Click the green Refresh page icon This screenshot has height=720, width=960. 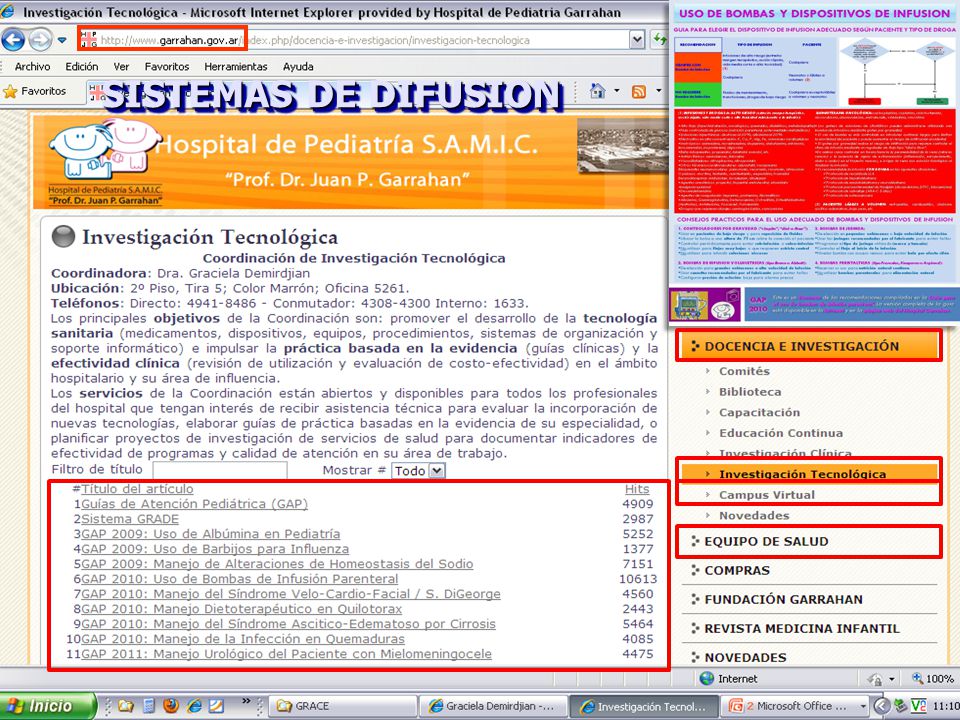tap(659, 40)
